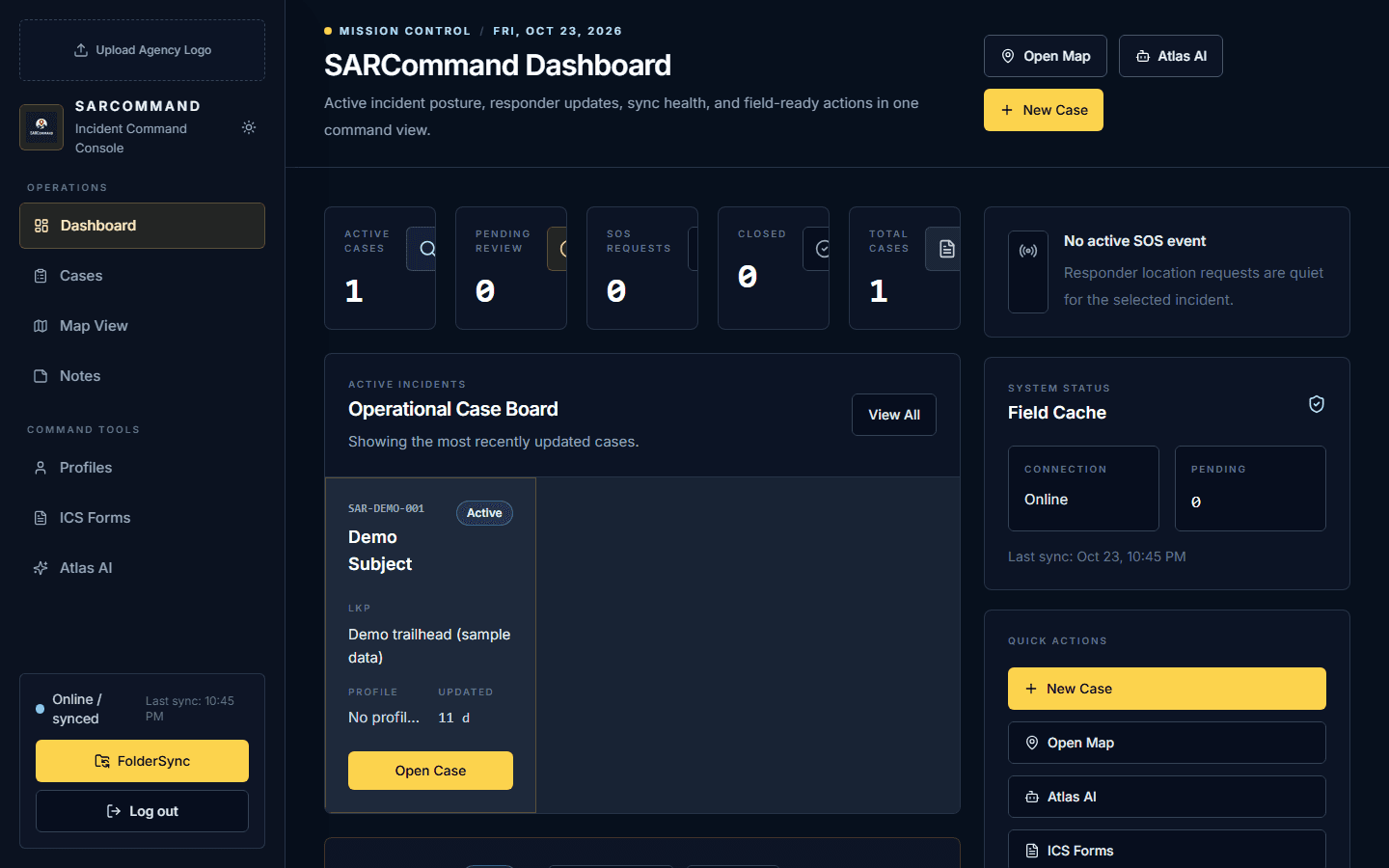Open ICS Forms in the sidebar
Image resolution: width=1389 pixels, height=868 pixels.
[143, 518]
